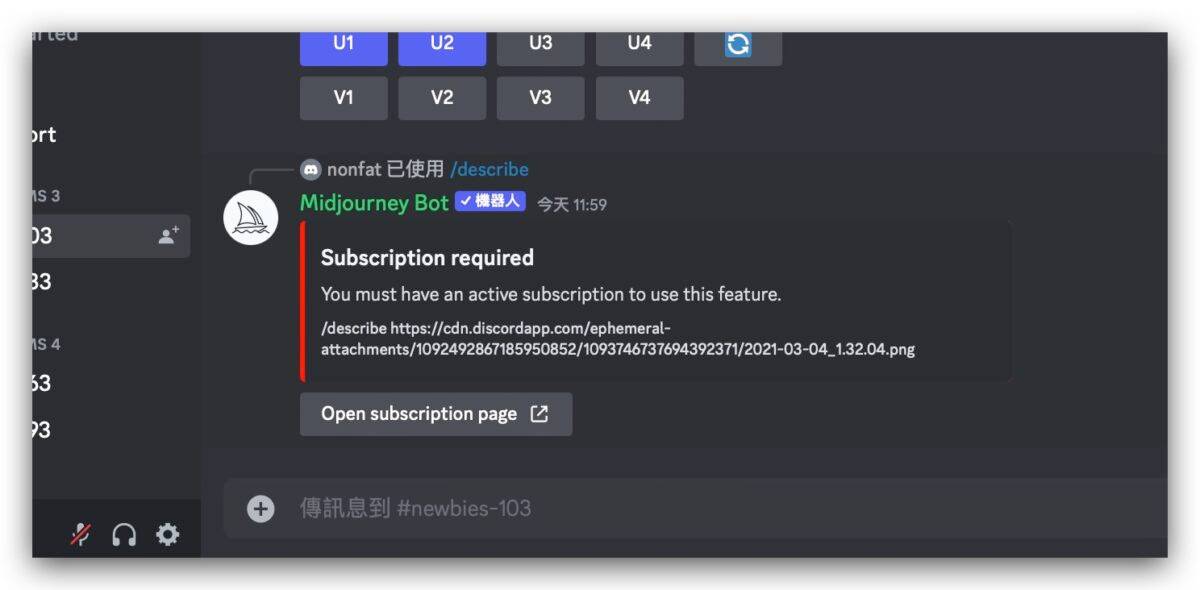This screenshot has width=1200, height=590.
Task: Click the V2 variation button
Action: 442,98
